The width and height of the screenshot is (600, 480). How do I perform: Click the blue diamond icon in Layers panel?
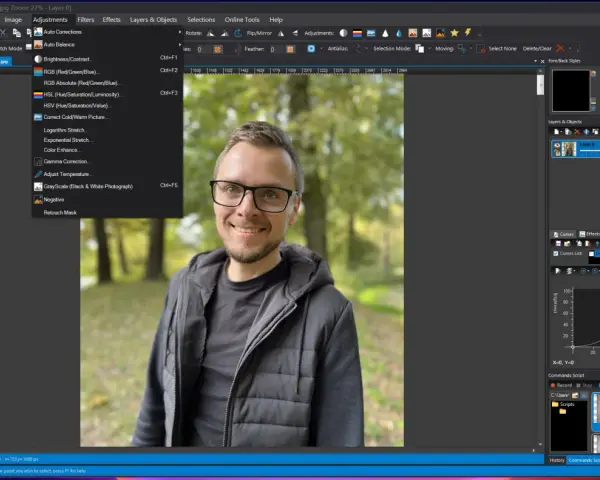pos(586,132)
